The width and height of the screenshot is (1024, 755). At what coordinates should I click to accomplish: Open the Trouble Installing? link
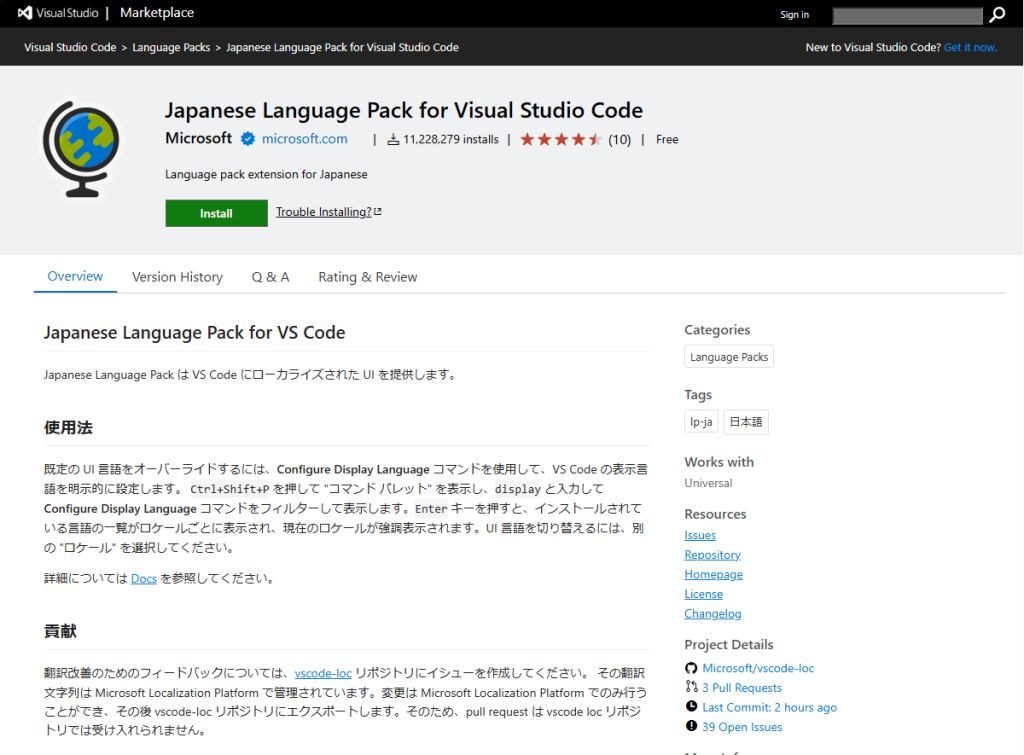coord(324,212)
